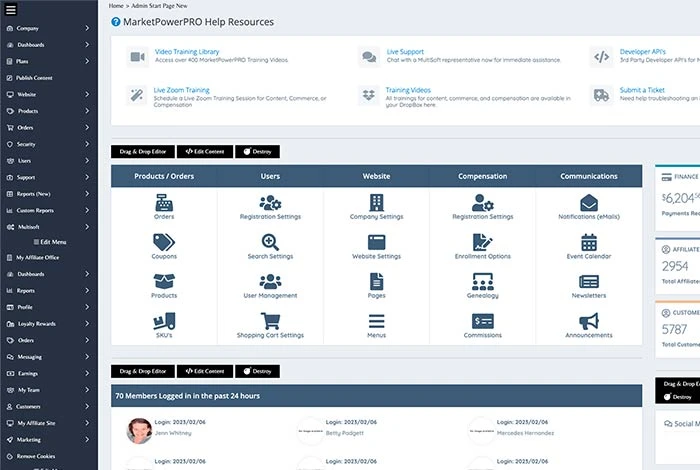Screen dimensions: 700x470
Task: Click the lower Drag & Drop Editor button
Action: coord(143,371)
